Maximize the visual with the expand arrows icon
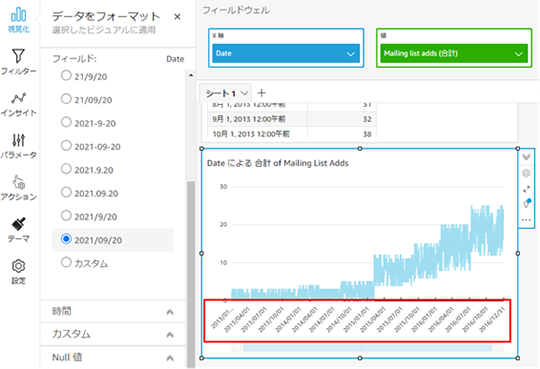The width and height of the screenshot is (540, 369). (x=526, y=189)
